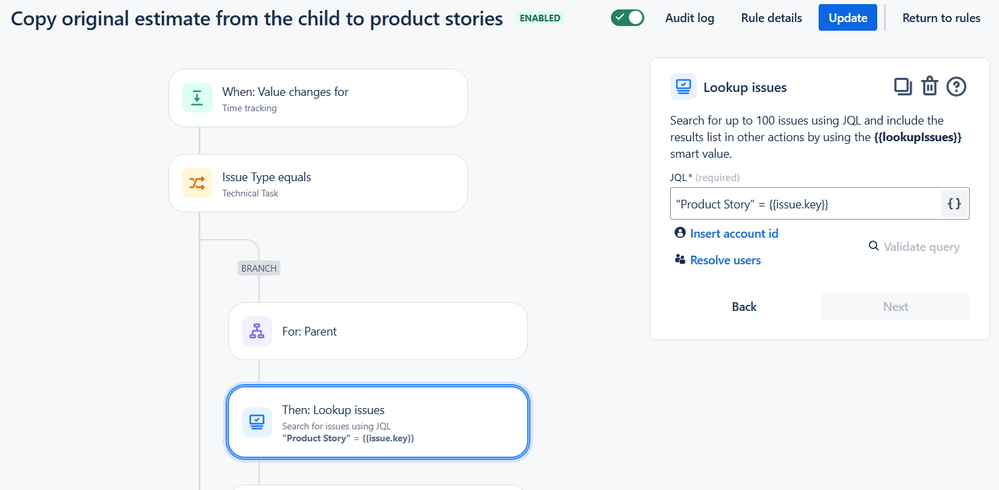Click the purple hierarchy branch icon
999x490 pixels.
tap(257, 331)
